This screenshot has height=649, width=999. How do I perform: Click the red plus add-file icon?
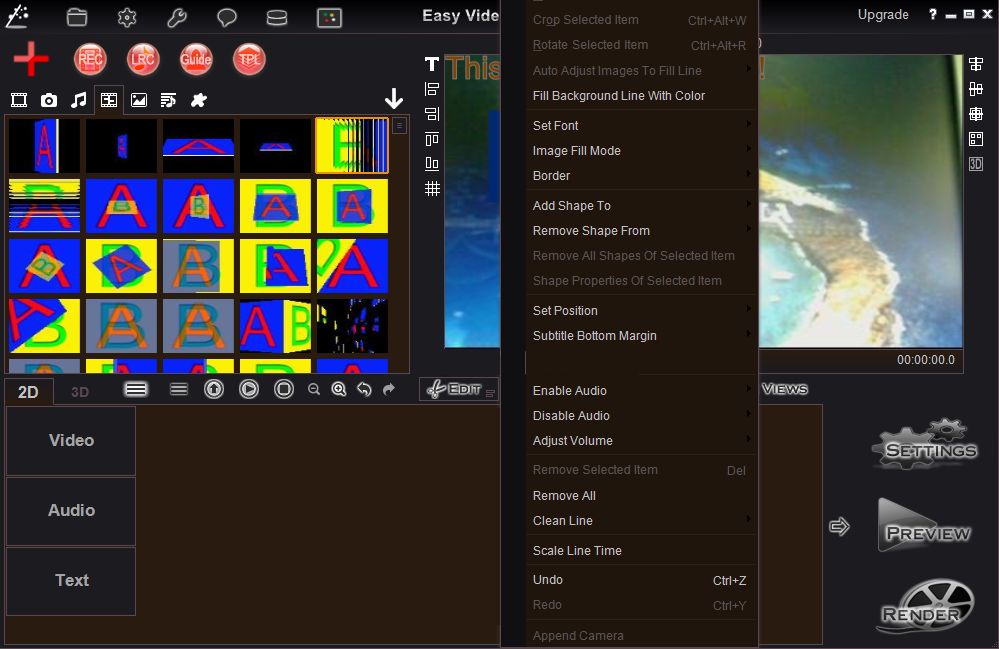click(x=31, y=59)
